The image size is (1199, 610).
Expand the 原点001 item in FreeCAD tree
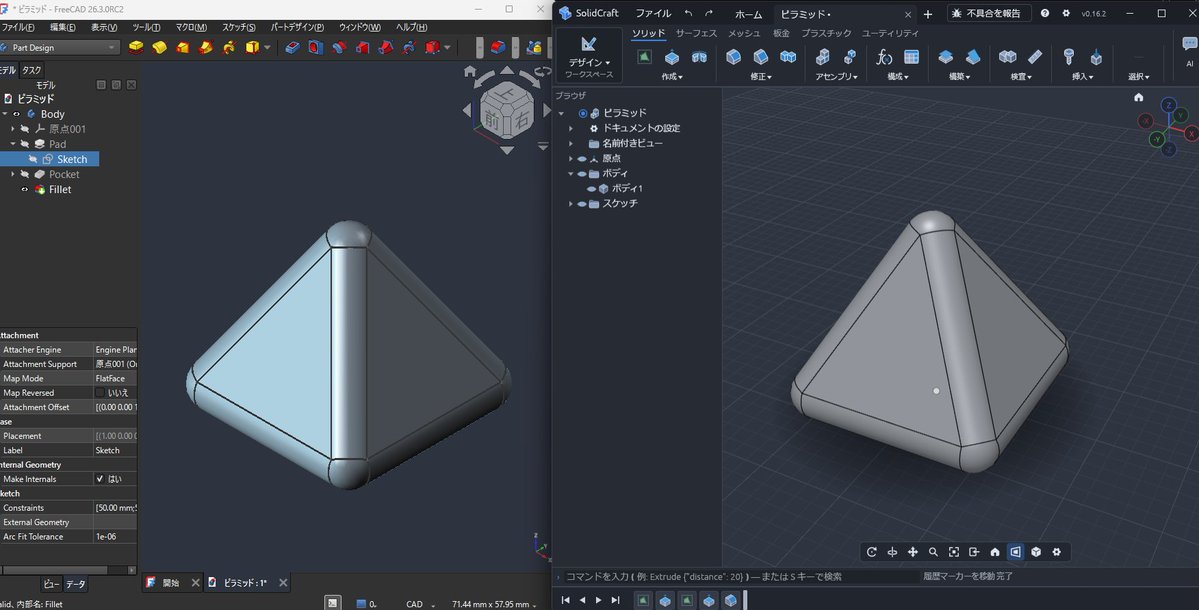point(13,128)
